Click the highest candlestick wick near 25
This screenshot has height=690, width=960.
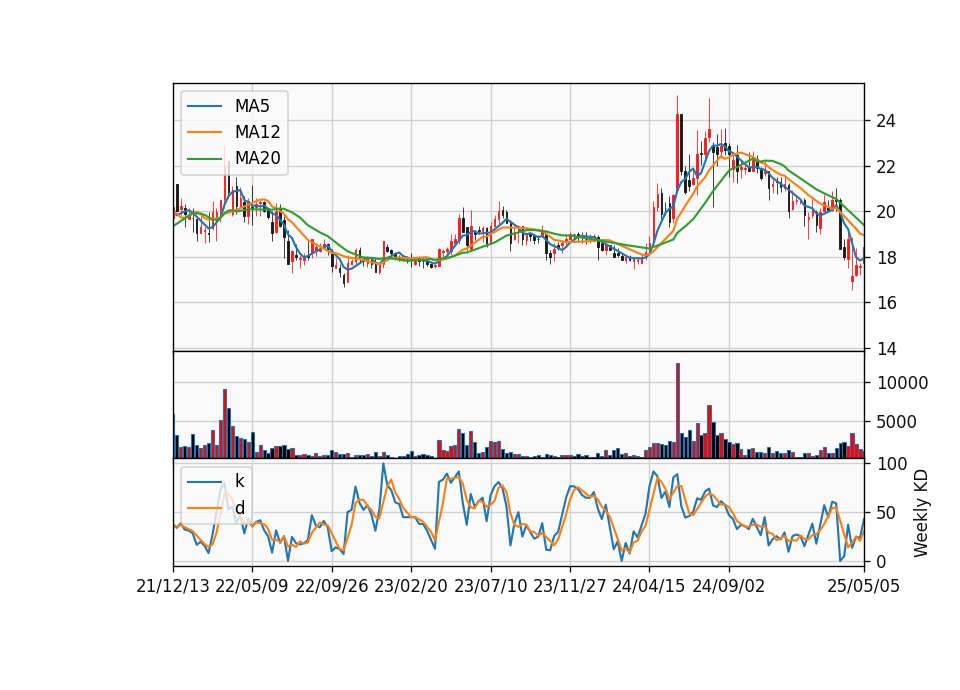(x=677, y=105)
